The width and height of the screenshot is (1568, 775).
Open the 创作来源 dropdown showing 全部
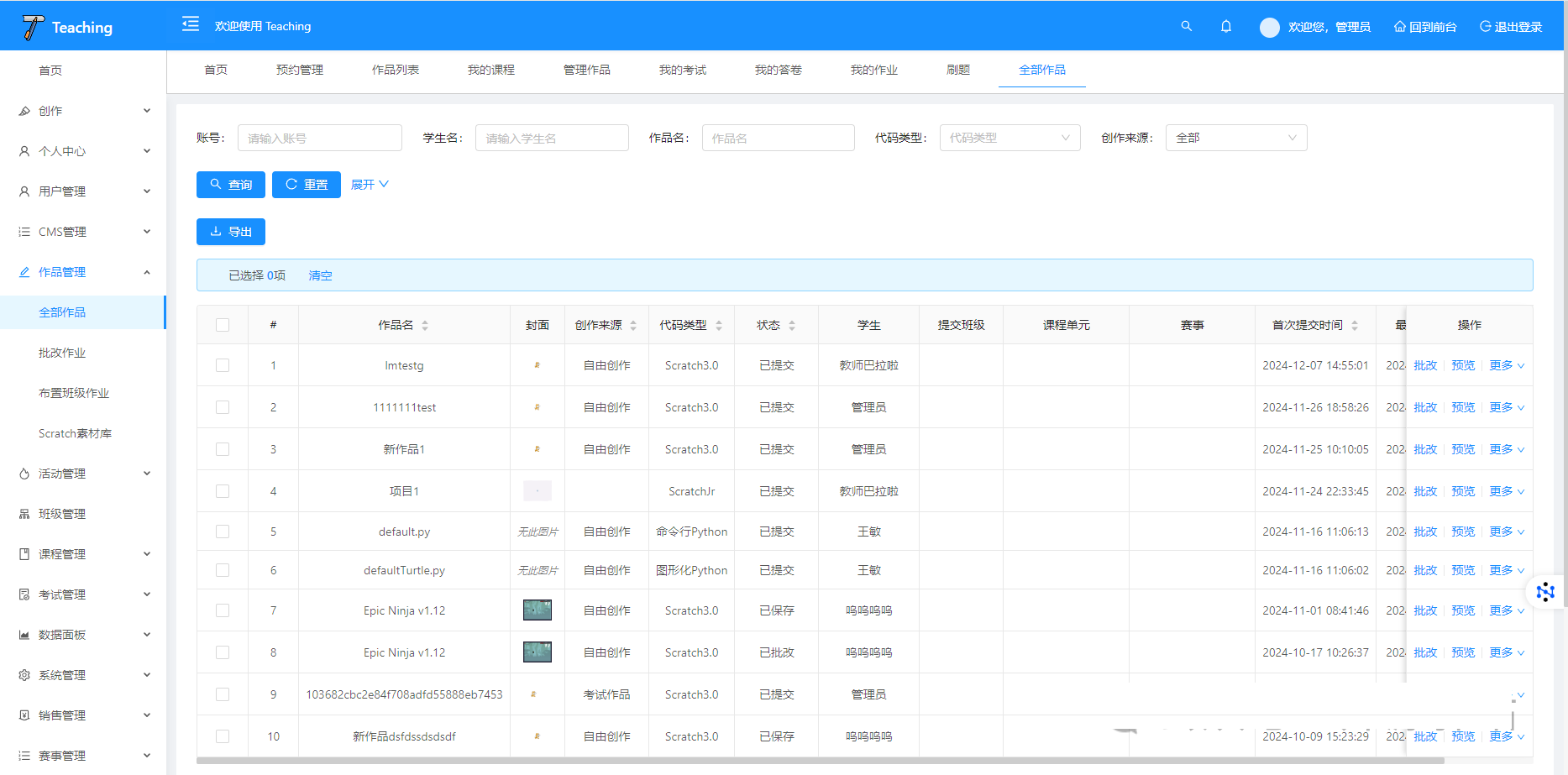point(1235,138)
